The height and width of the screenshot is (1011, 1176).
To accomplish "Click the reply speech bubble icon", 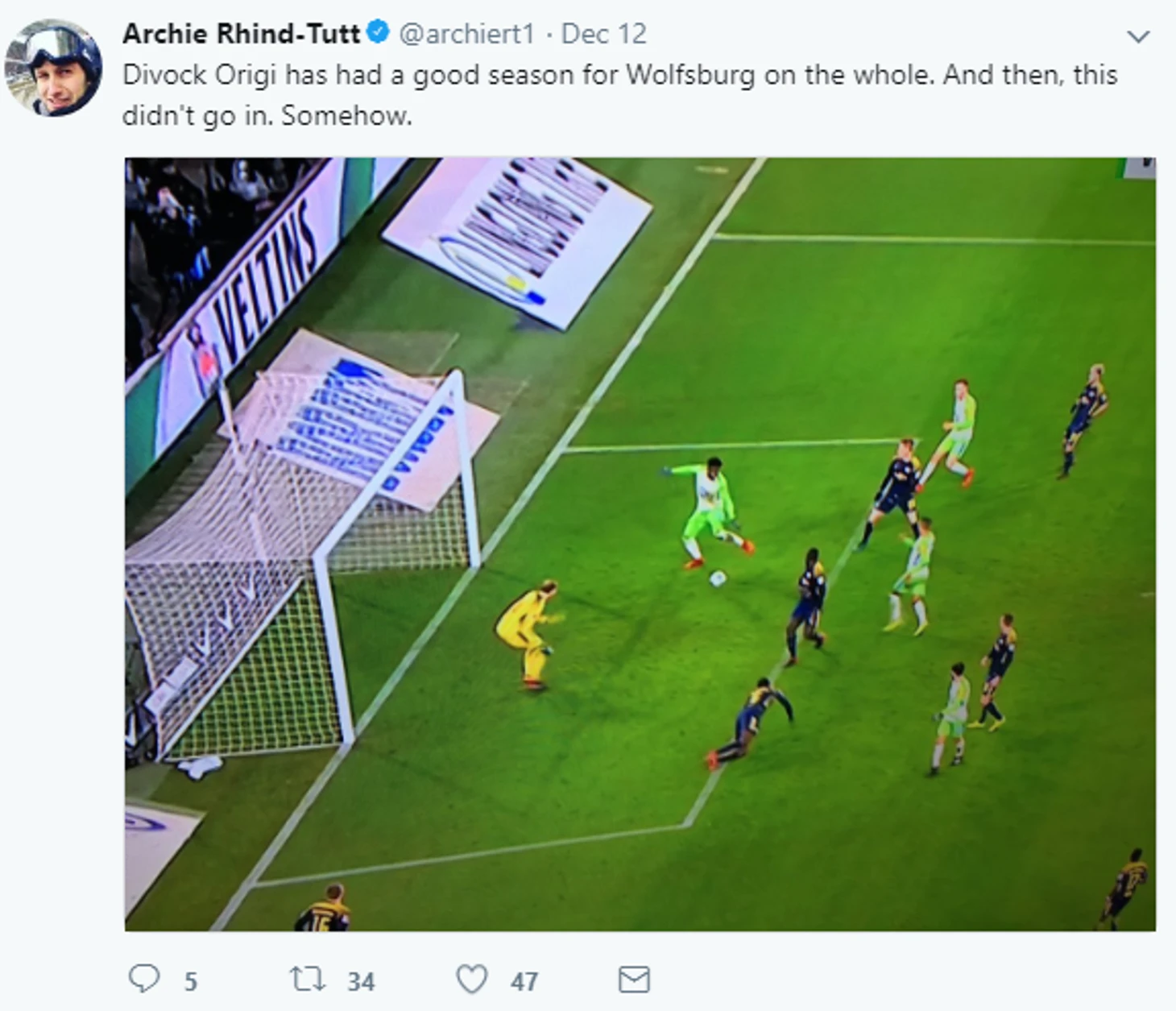I will click(144, 979).
